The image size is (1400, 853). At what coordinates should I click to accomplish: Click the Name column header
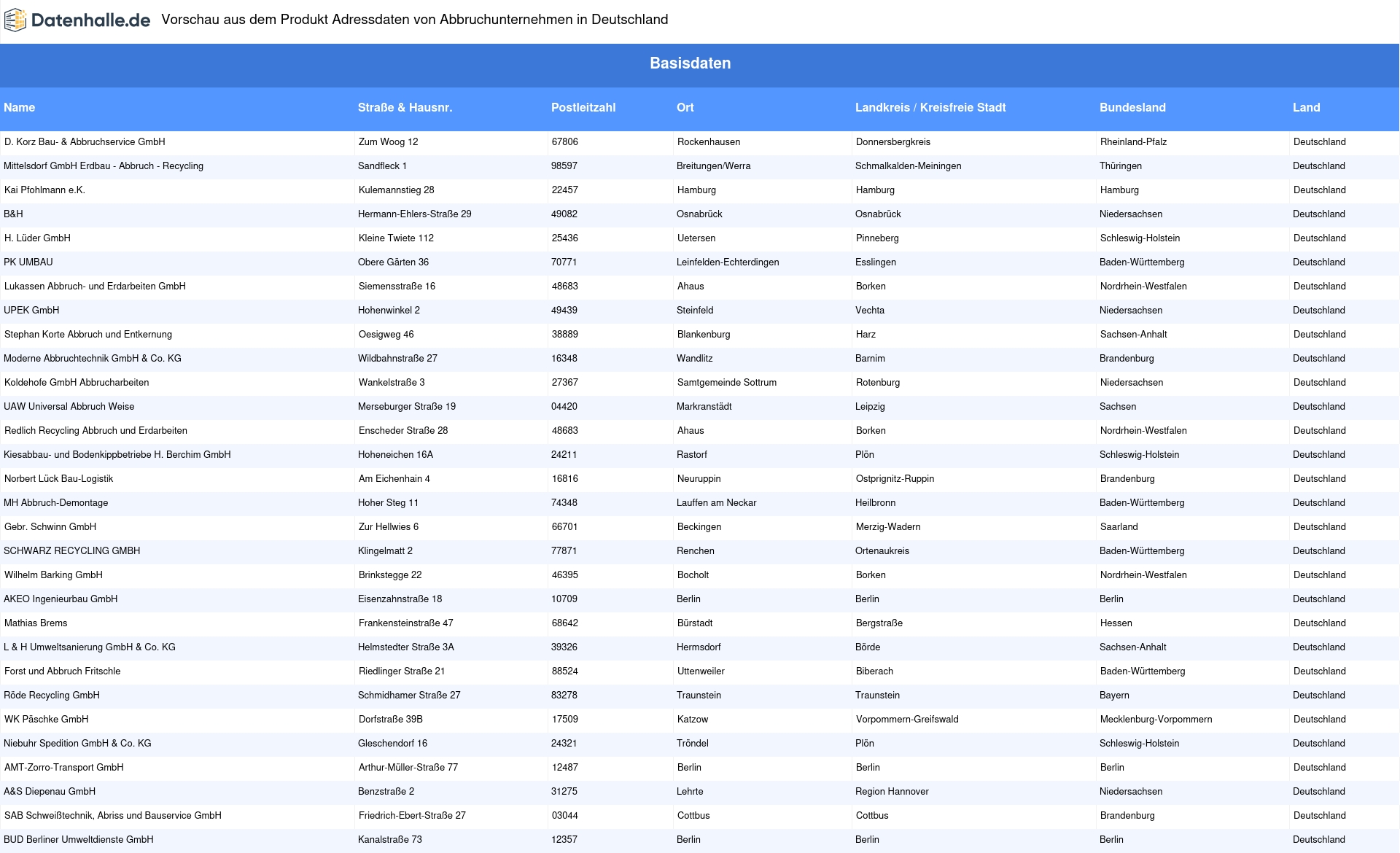pos(20,108)
